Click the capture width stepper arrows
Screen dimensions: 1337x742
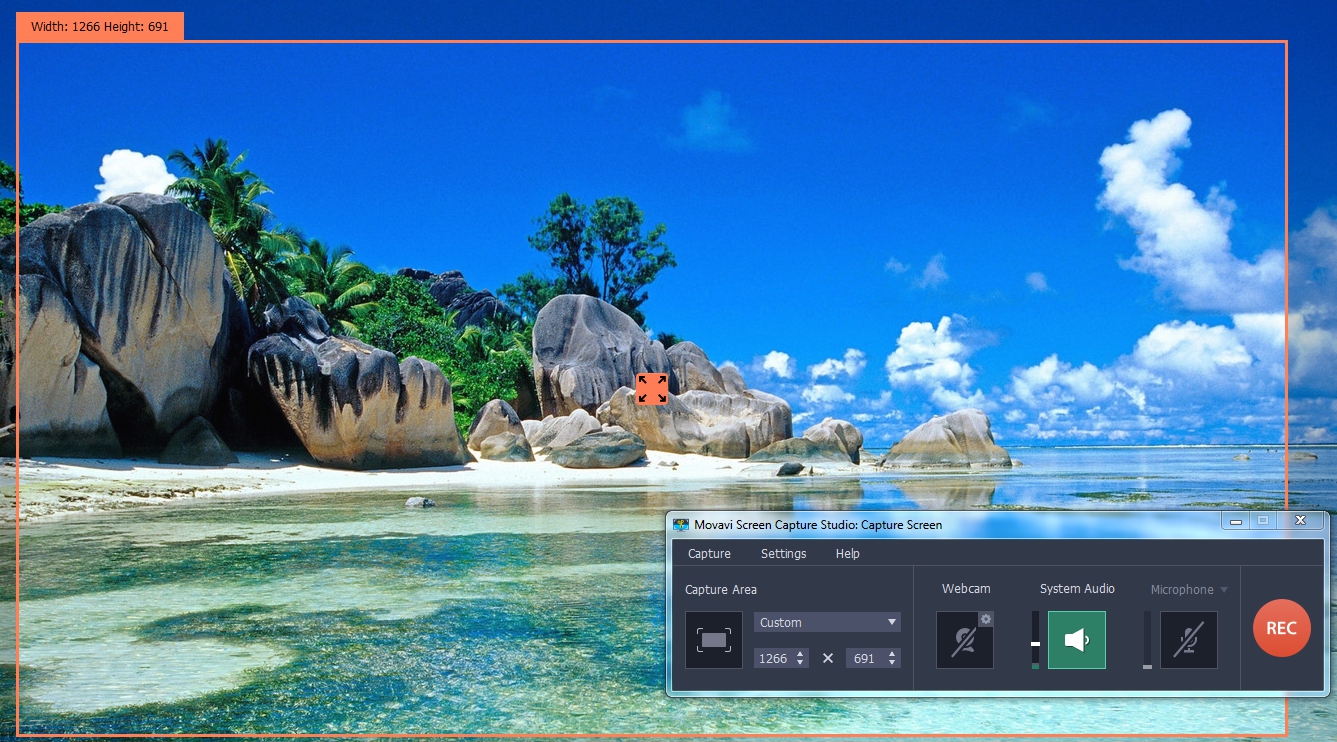(x=801, y=658)
